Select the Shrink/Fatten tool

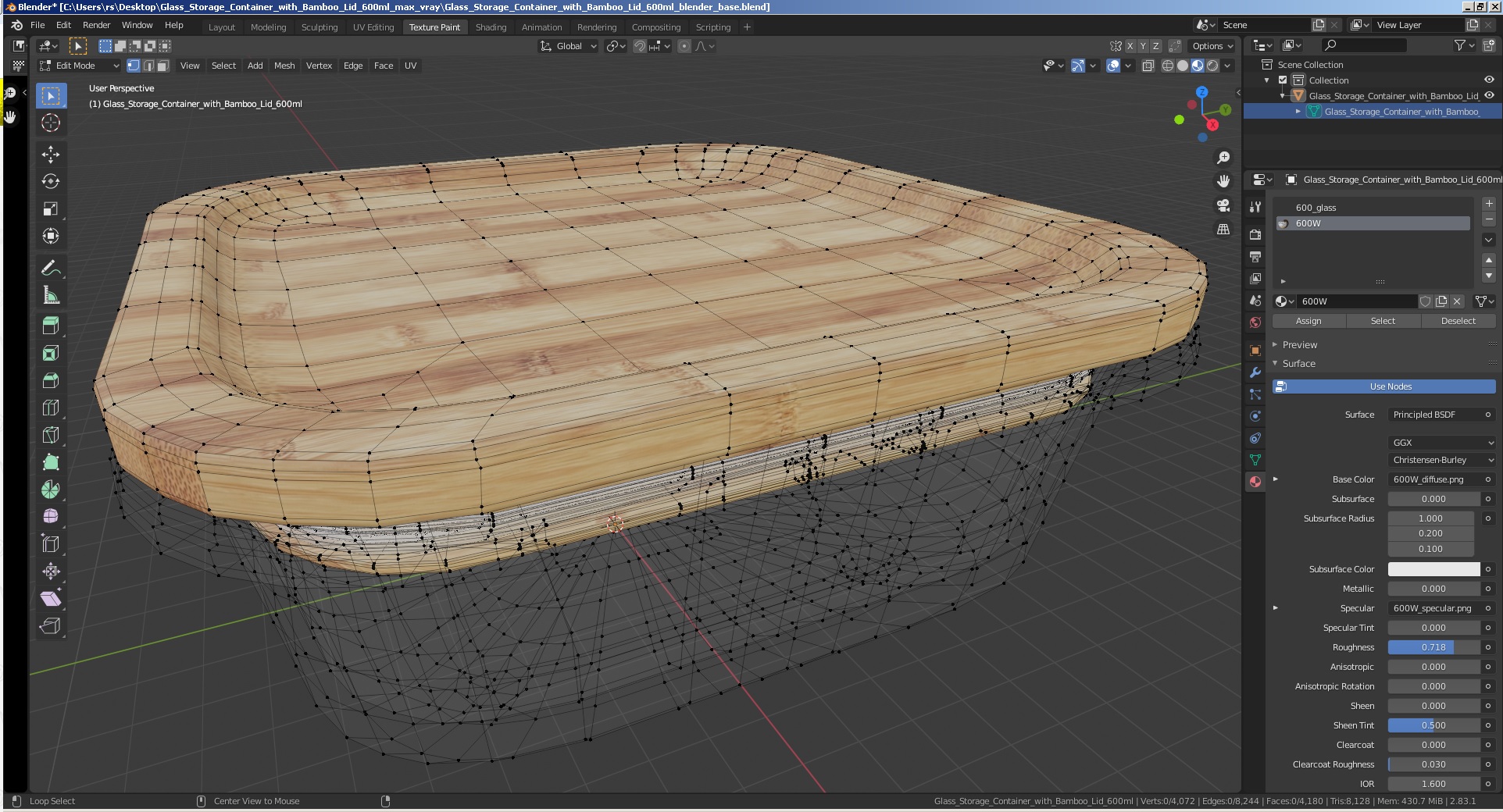click(x=51, y=571)
